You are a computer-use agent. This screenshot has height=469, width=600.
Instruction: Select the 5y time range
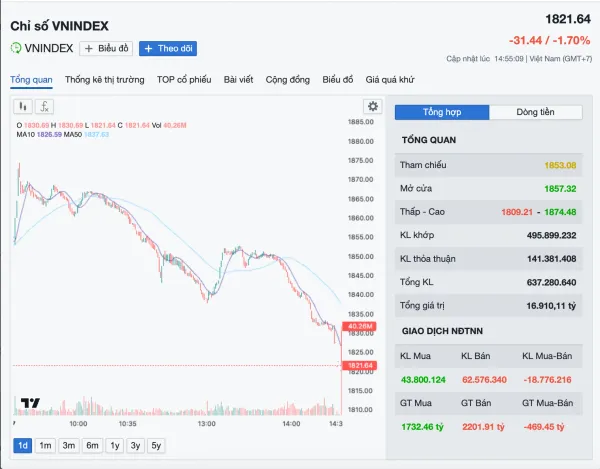pyautogui.click(x=156, y=445)
